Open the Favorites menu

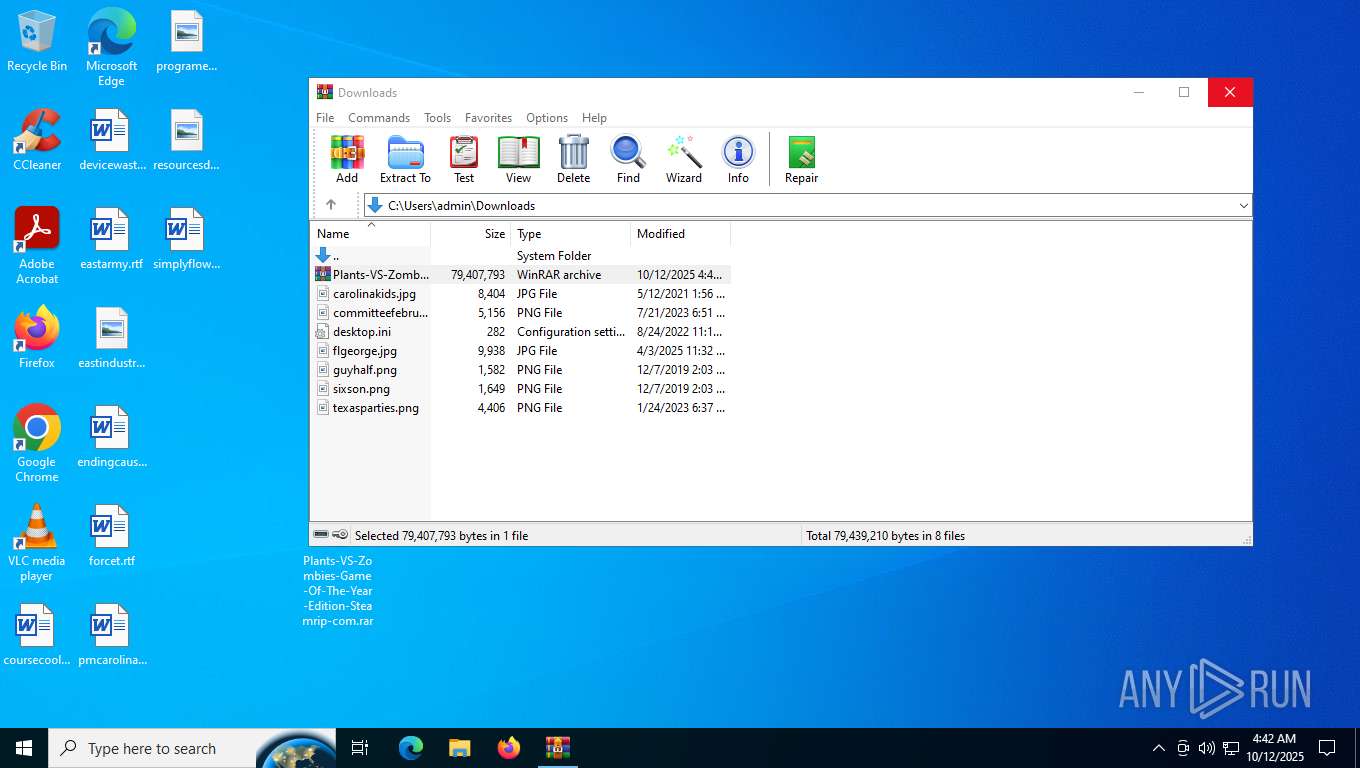(488, 118)
